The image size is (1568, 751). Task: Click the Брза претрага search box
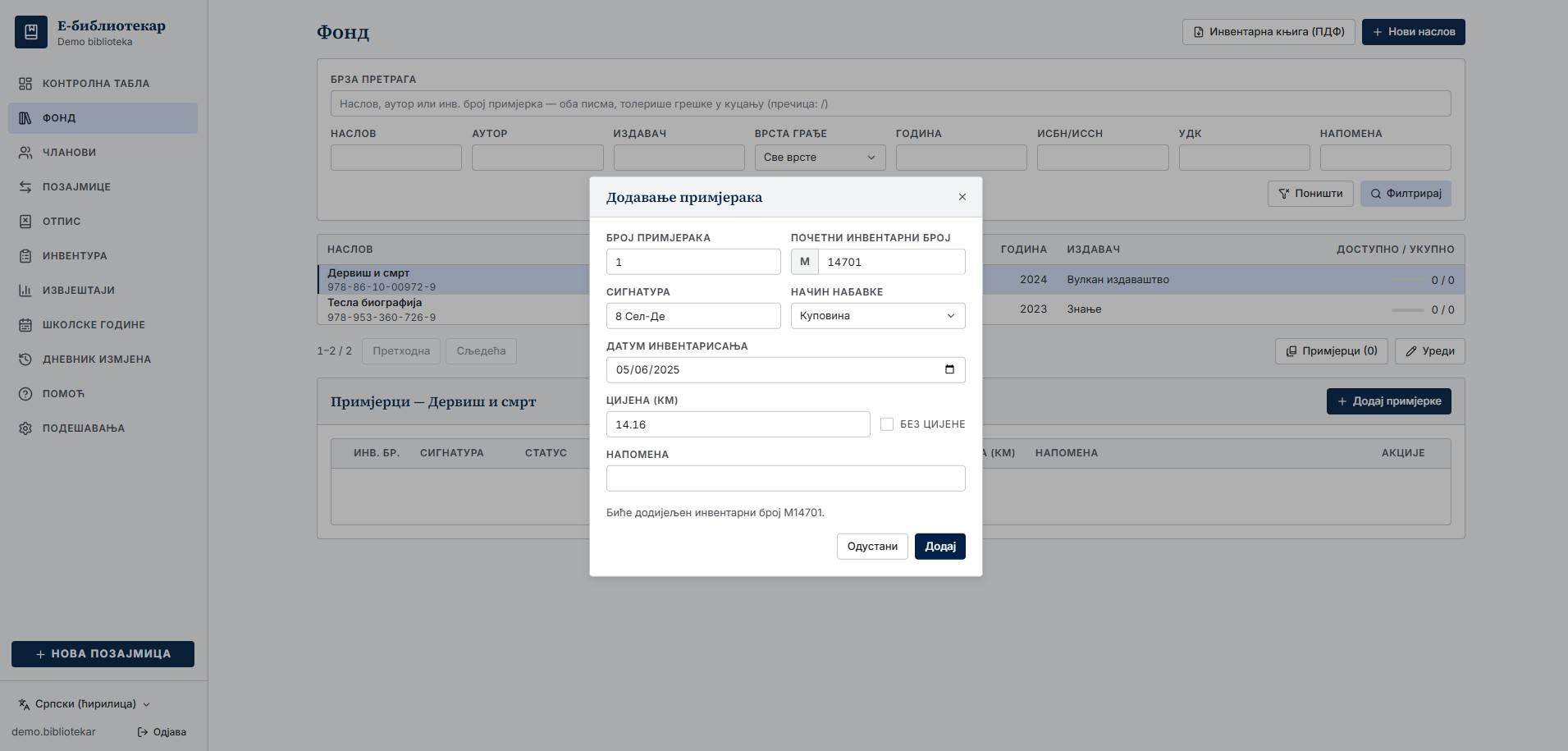(890, 103)
